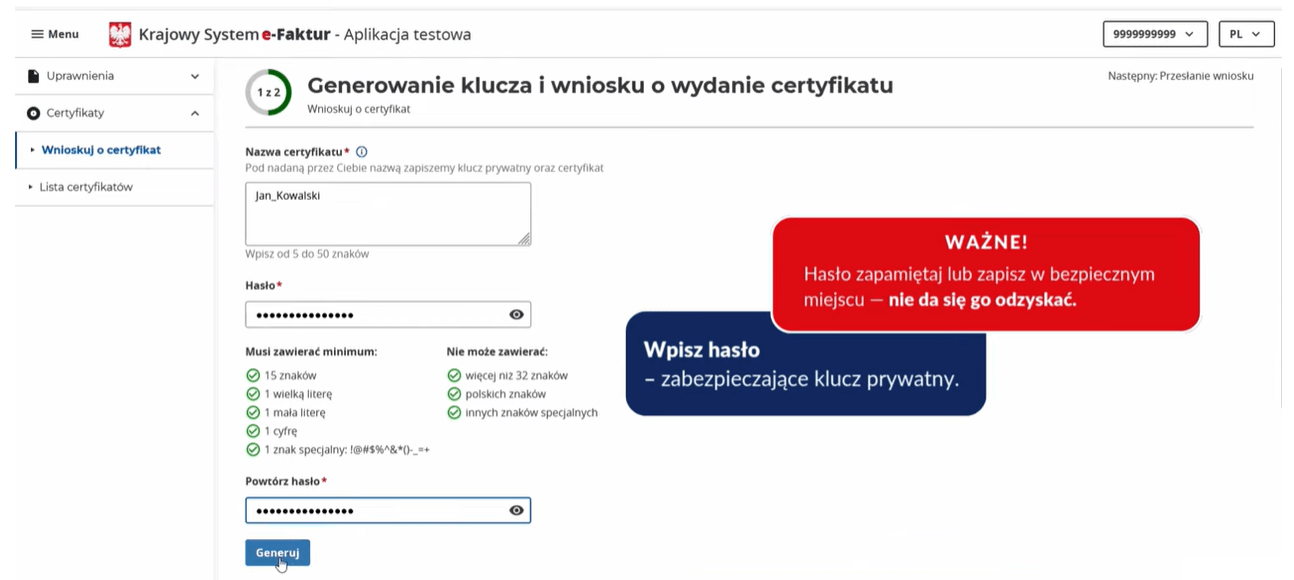Show the Powtórz hasło field contents
Viewport: 1294px width, 580px height.
[x=516, y=510]
